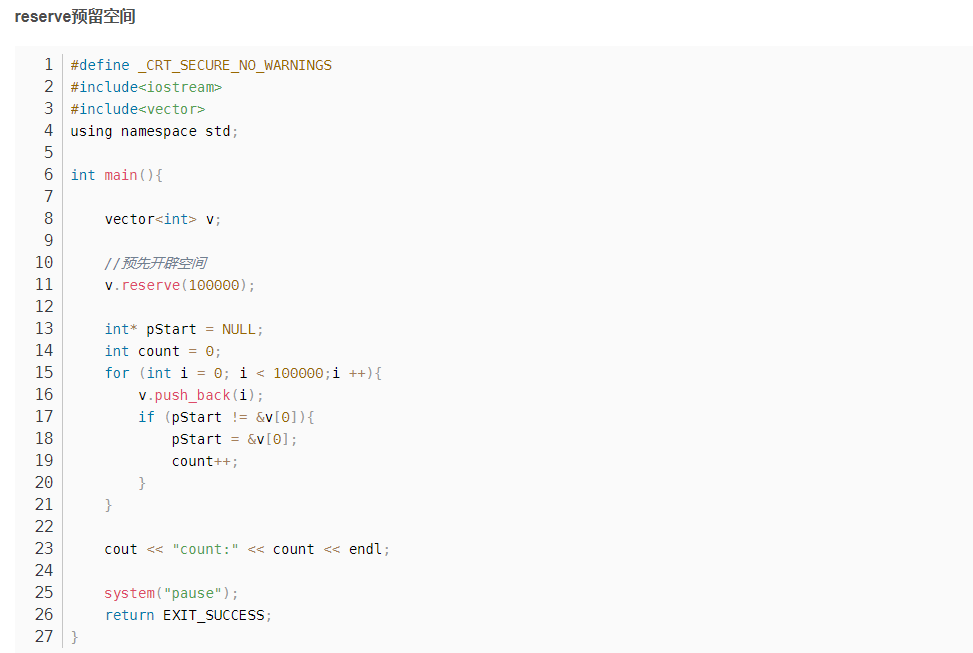Click the push_back call on line 16
Viewport: 973px width, 653px height.
pyautogui.click(x=201, y=395)
